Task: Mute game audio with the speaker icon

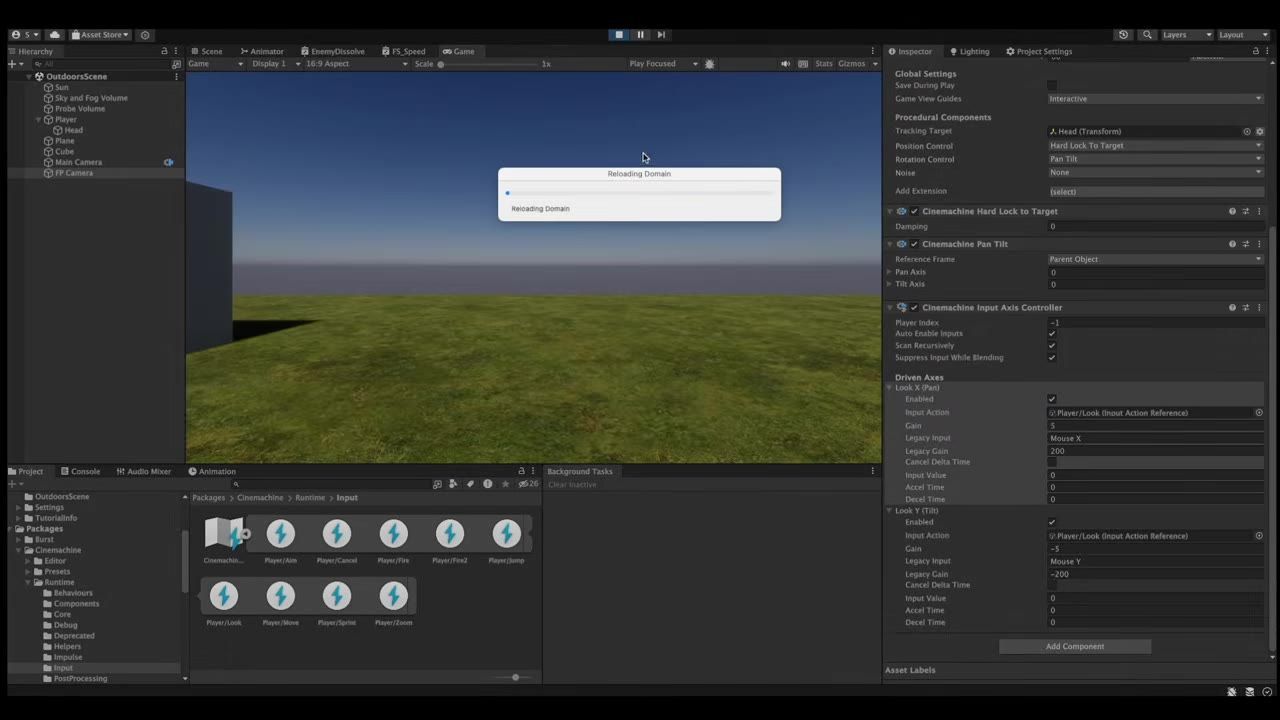Action: [785, 64]
